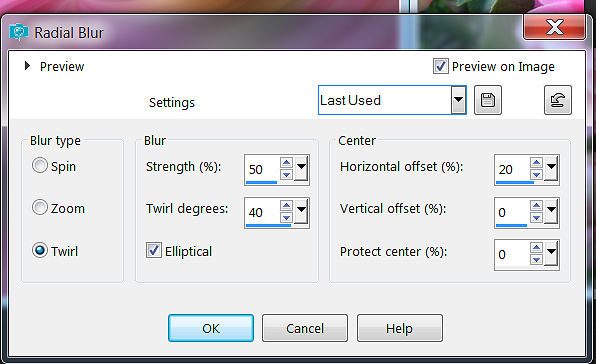
Task: Click the reset to default icon
Action: pyautogui.click(x=558, y=100)
